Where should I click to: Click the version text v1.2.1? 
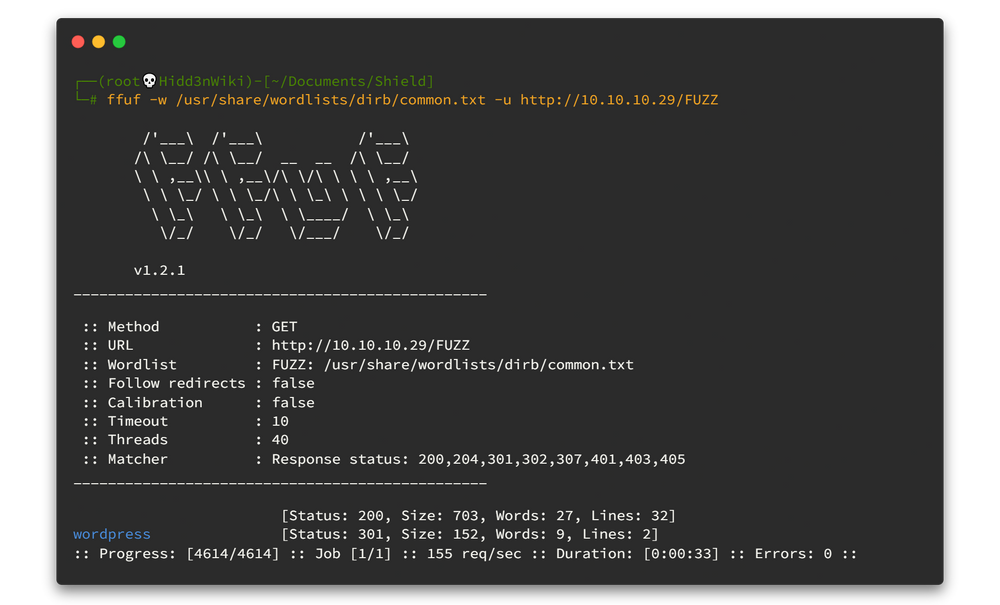click(x=159, y=270)
